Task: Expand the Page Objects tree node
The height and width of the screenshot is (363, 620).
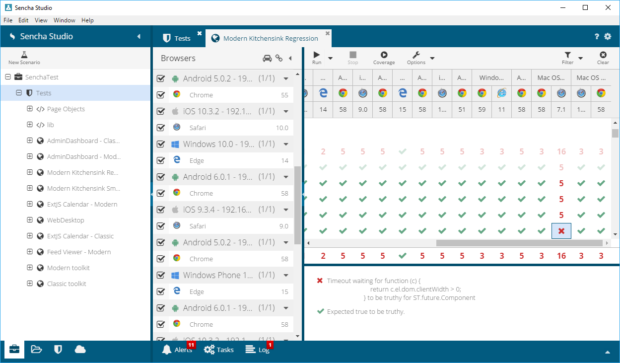Action: point(30,109)
